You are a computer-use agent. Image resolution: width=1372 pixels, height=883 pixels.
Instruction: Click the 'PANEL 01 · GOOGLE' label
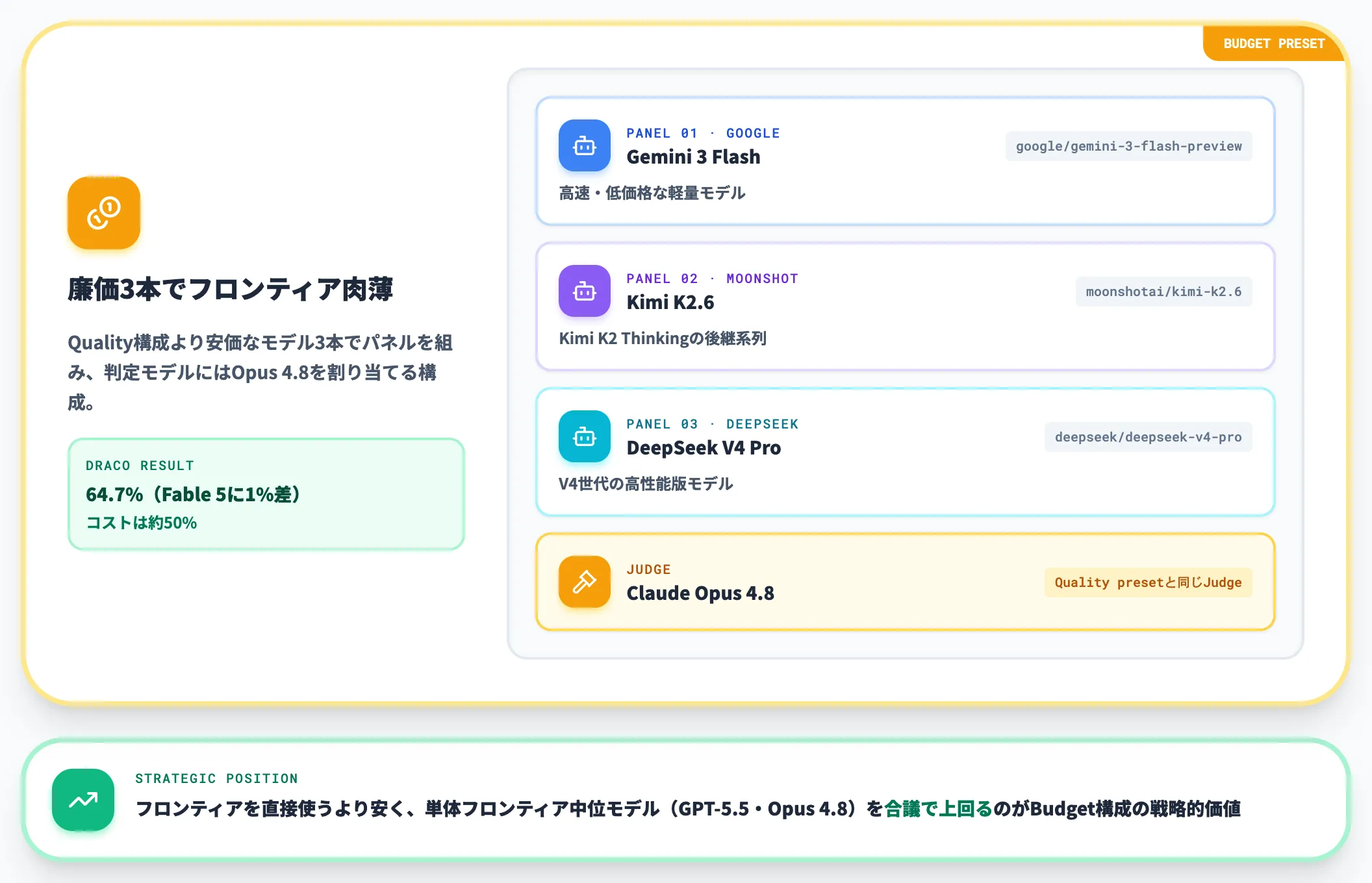(x=703, y=133)
